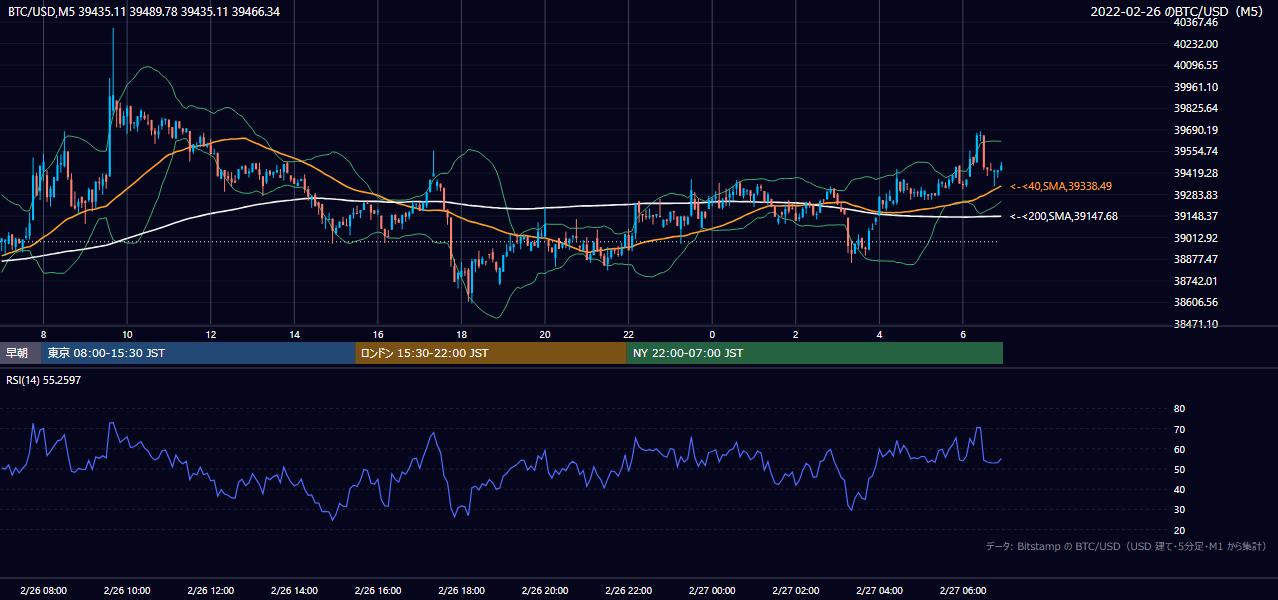Click the 39961.10 price axis label
Viewport: 1278px width, 600px height.
tap(1196, 87)
